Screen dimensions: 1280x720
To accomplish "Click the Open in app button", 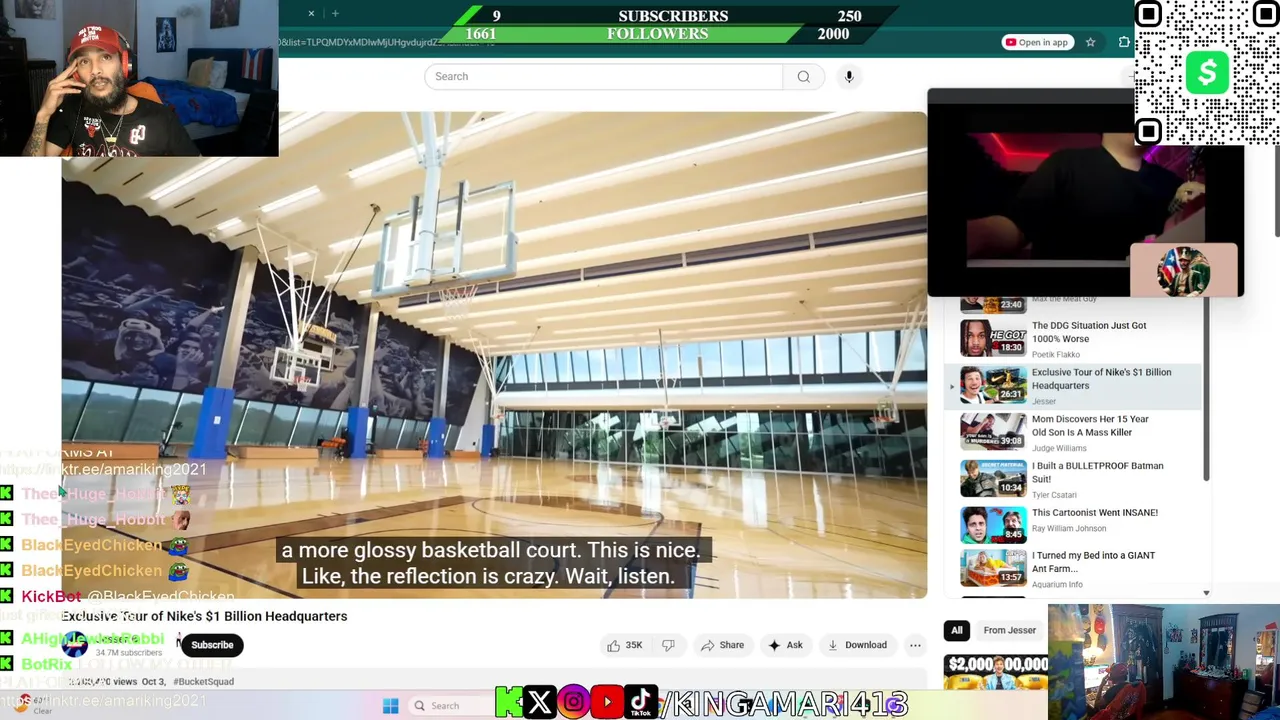I will (1037, 42).
